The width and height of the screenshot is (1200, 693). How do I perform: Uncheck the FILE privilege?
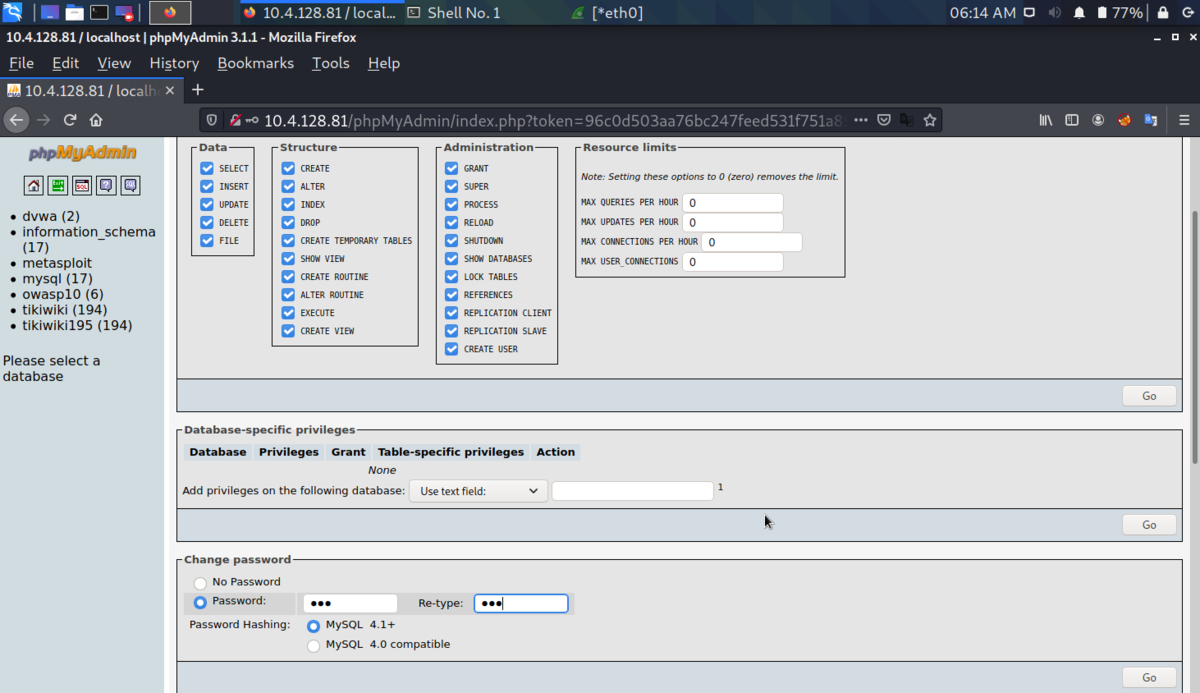[x=207, y=240]
